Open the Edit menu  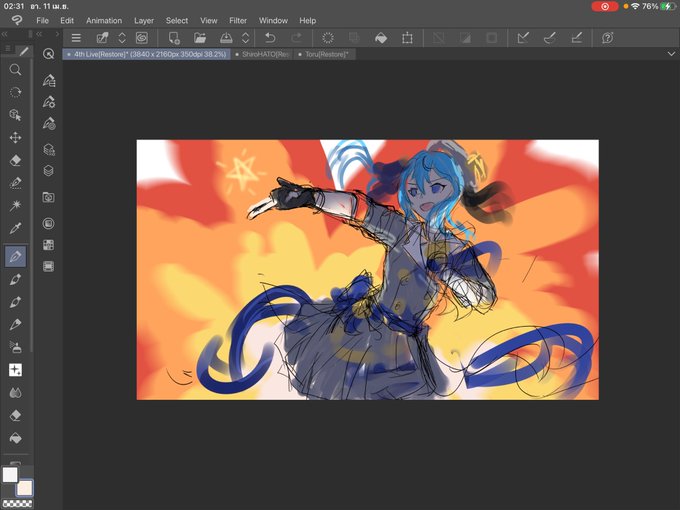[x=67, y=20]
